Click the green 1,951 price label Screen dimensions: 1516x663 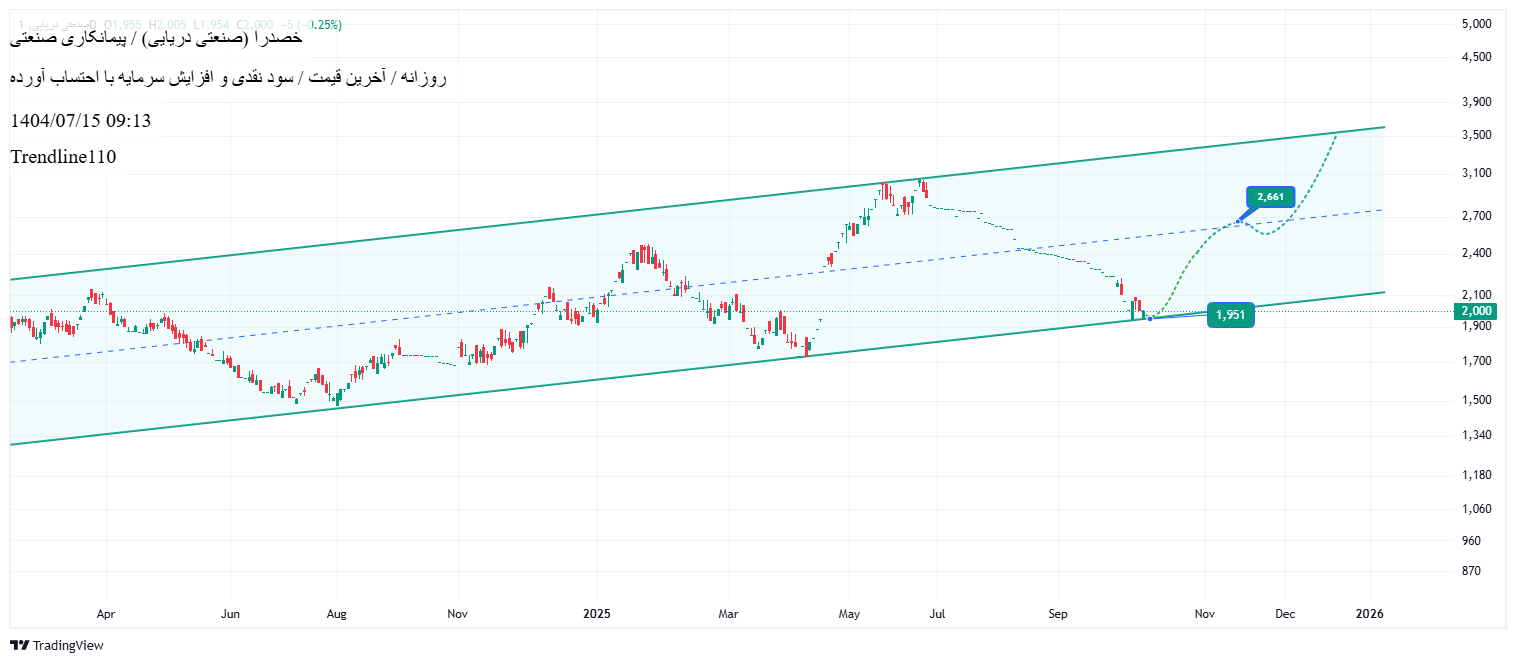(x=1230, y=316)
